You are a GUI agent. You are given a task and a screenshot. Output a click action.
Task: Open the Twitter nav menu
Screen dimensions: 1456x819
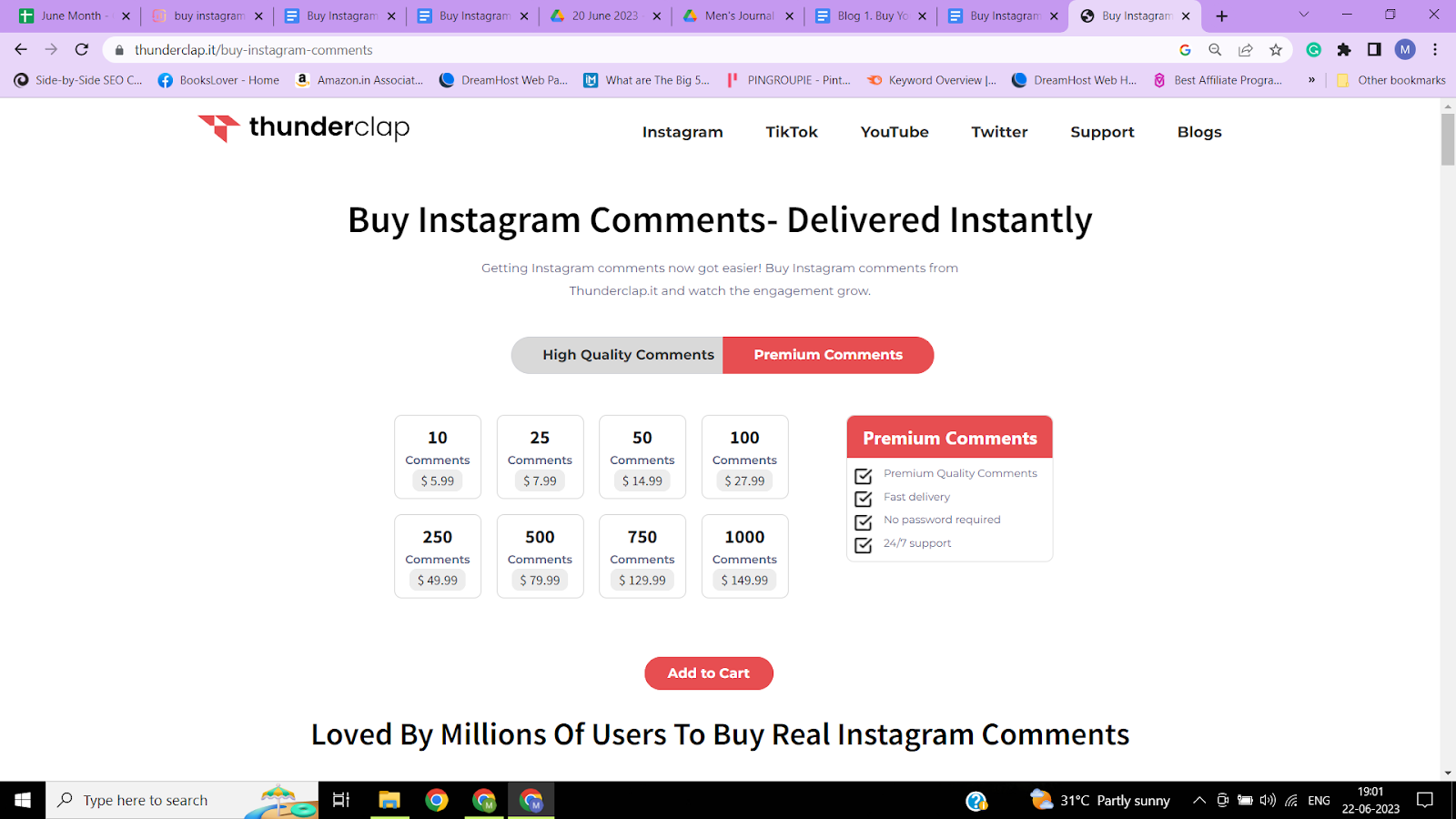(999, 132)
